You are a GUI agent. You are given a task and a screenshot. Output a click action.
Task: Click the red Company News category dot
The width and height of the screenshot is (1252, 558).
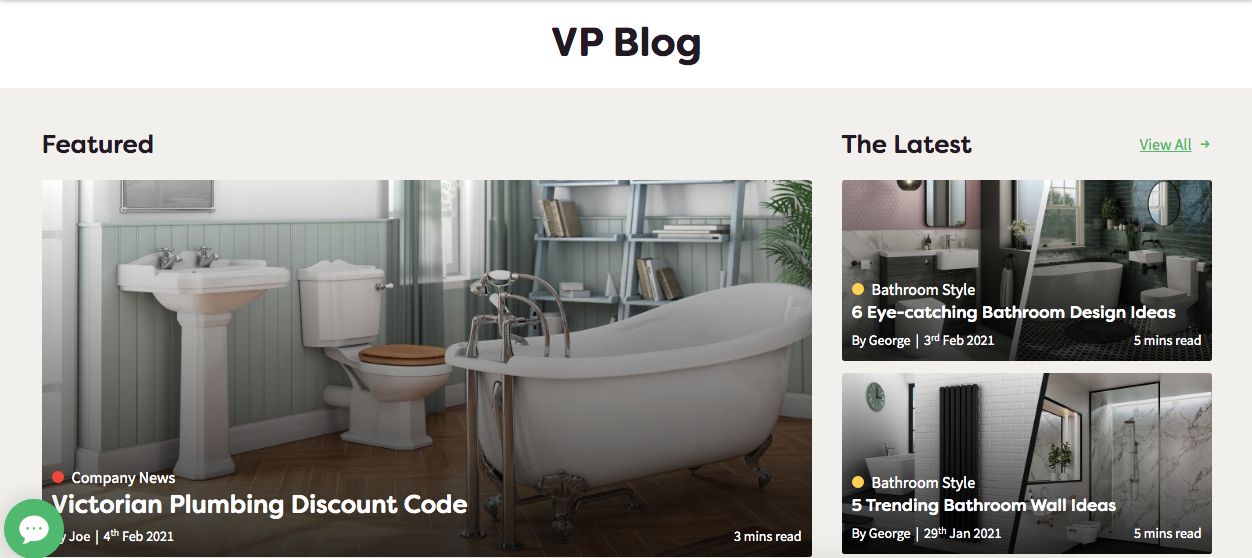coord(58,478)
